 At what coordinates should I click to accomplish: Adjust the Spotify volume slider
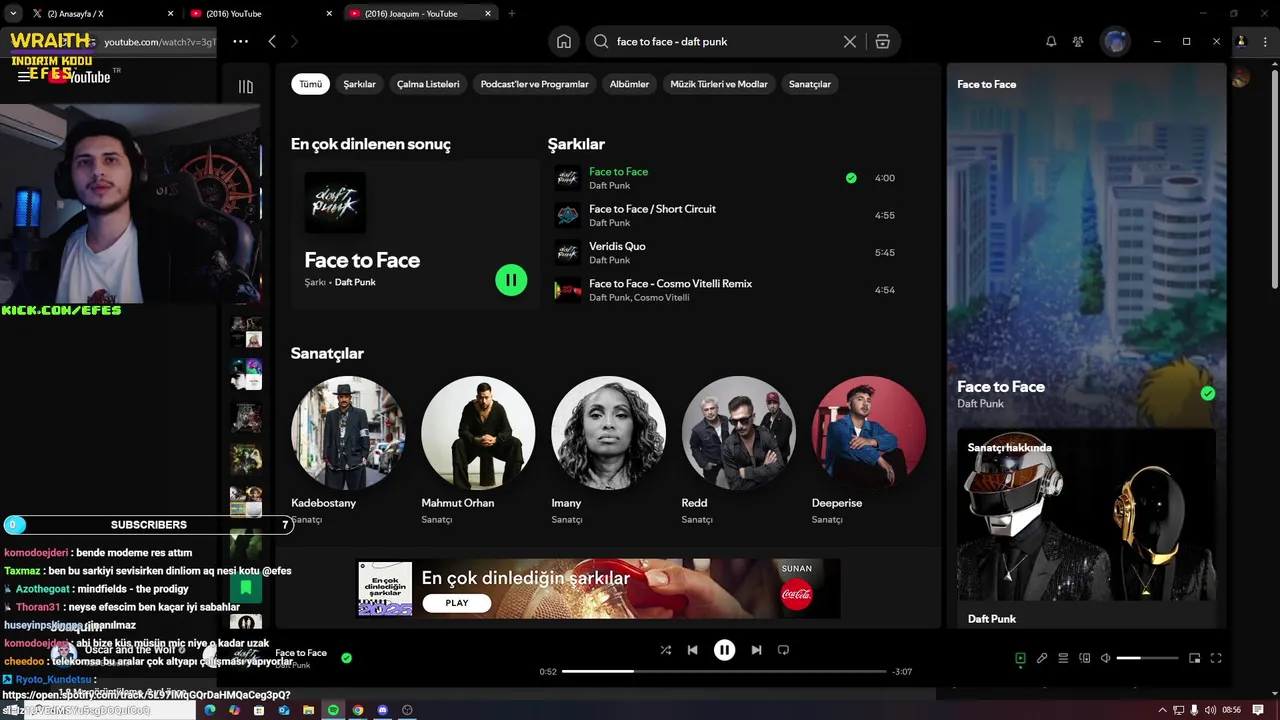click(1147, 658)
